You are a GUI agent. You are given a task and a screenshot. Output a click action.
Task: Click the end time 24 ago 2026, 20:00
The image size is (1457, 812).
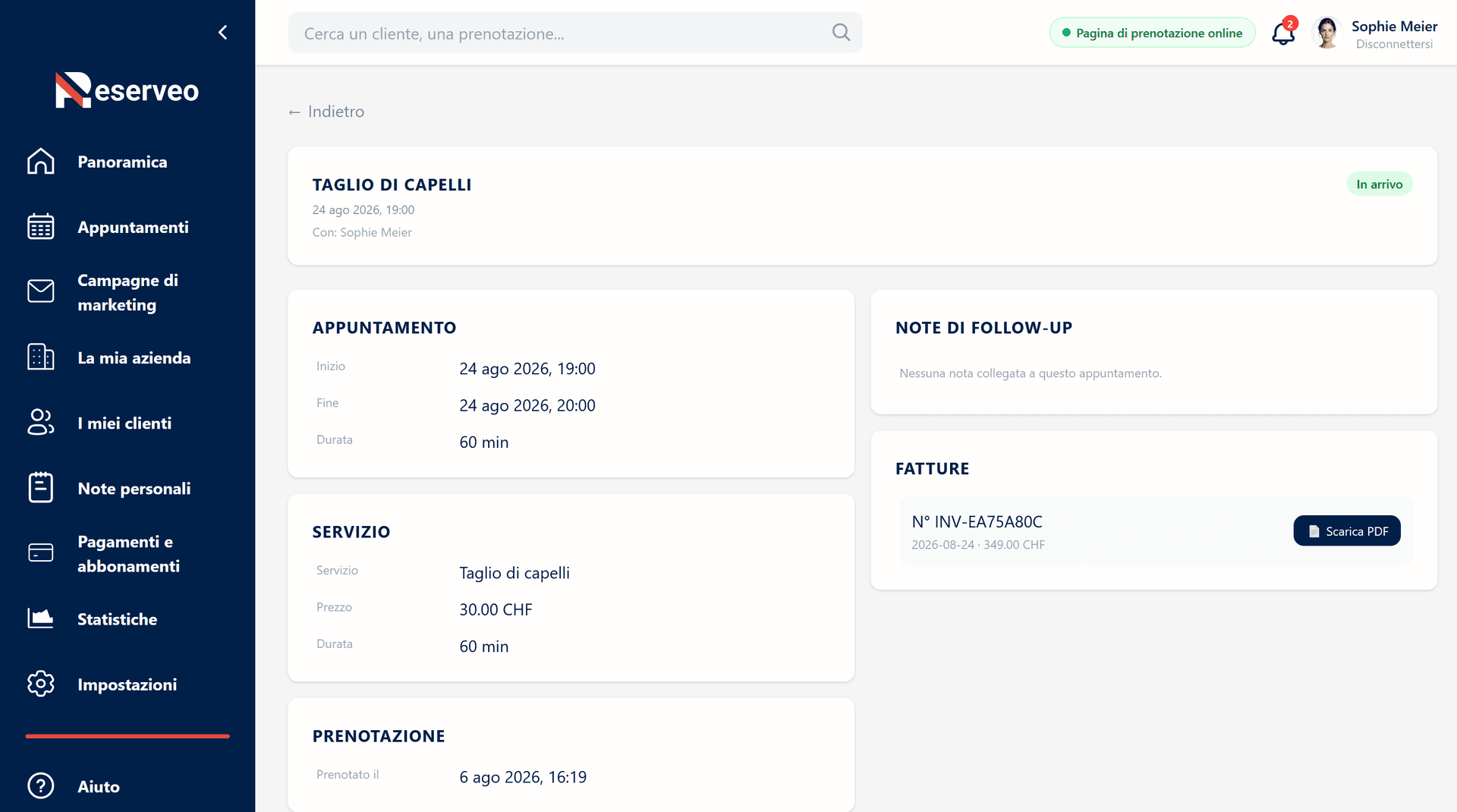point(527,405)
